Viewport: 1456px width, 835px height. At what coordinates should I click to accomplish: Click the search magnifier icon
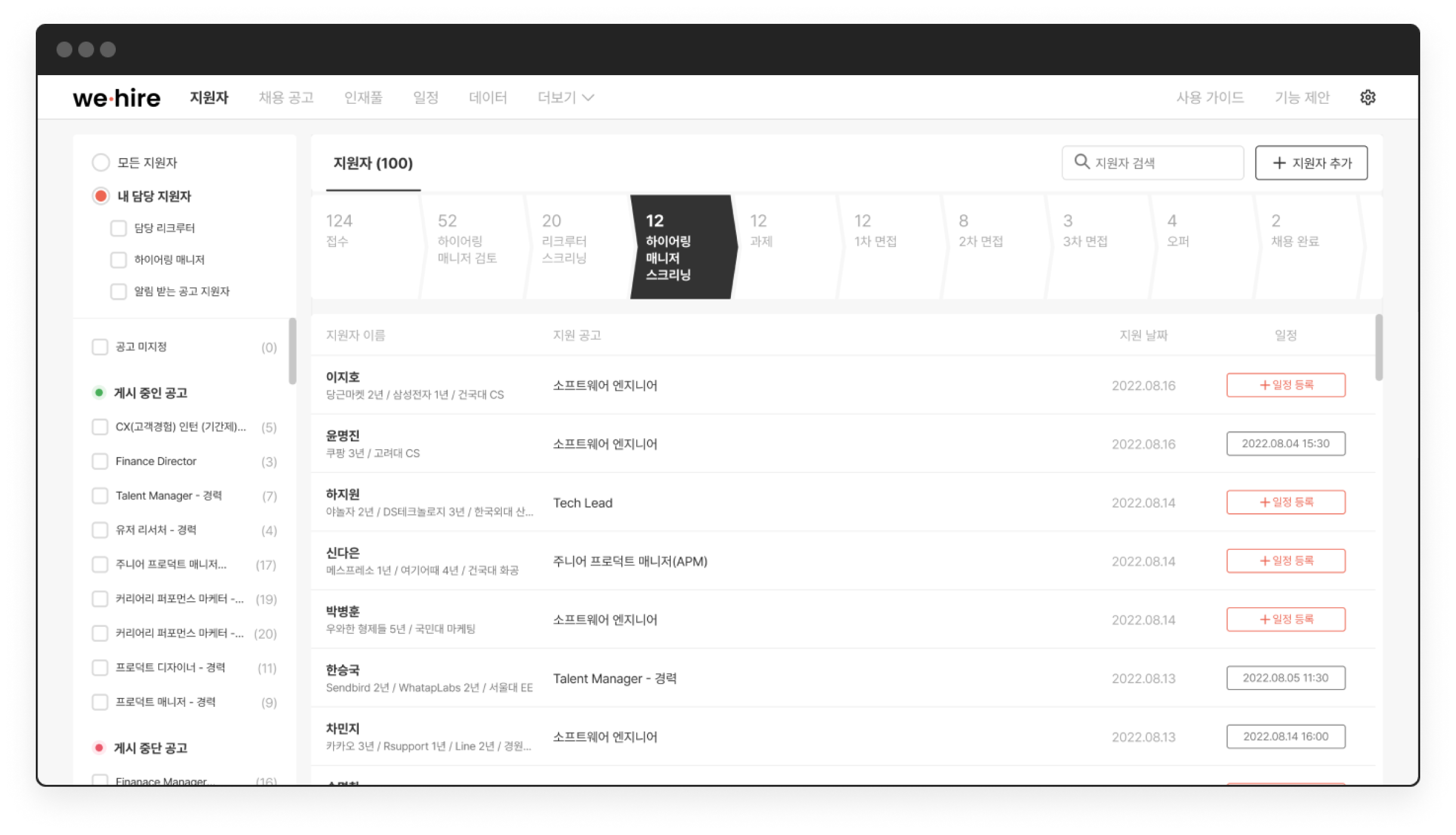[x=1081, y=162]
